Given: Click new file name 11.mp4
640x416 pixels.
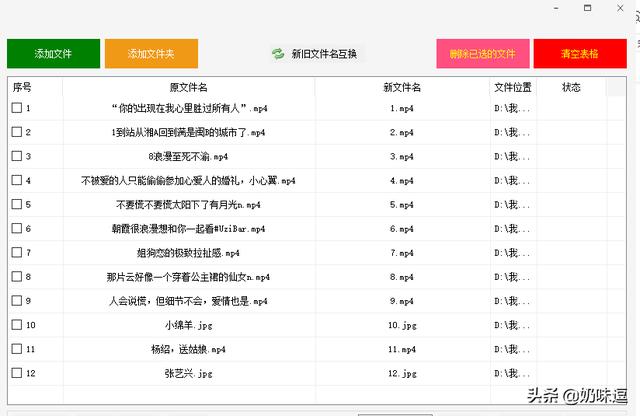Looking at the screenshot, I should point(402,349).
